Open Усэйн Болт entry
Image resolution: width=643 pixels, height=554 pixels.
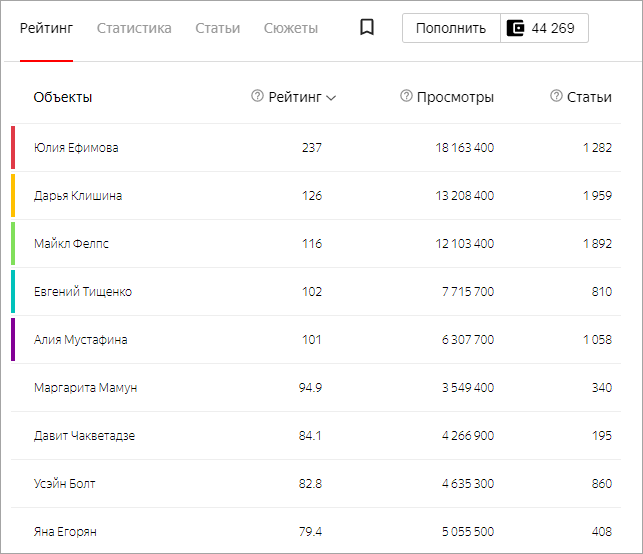(64, 484)
